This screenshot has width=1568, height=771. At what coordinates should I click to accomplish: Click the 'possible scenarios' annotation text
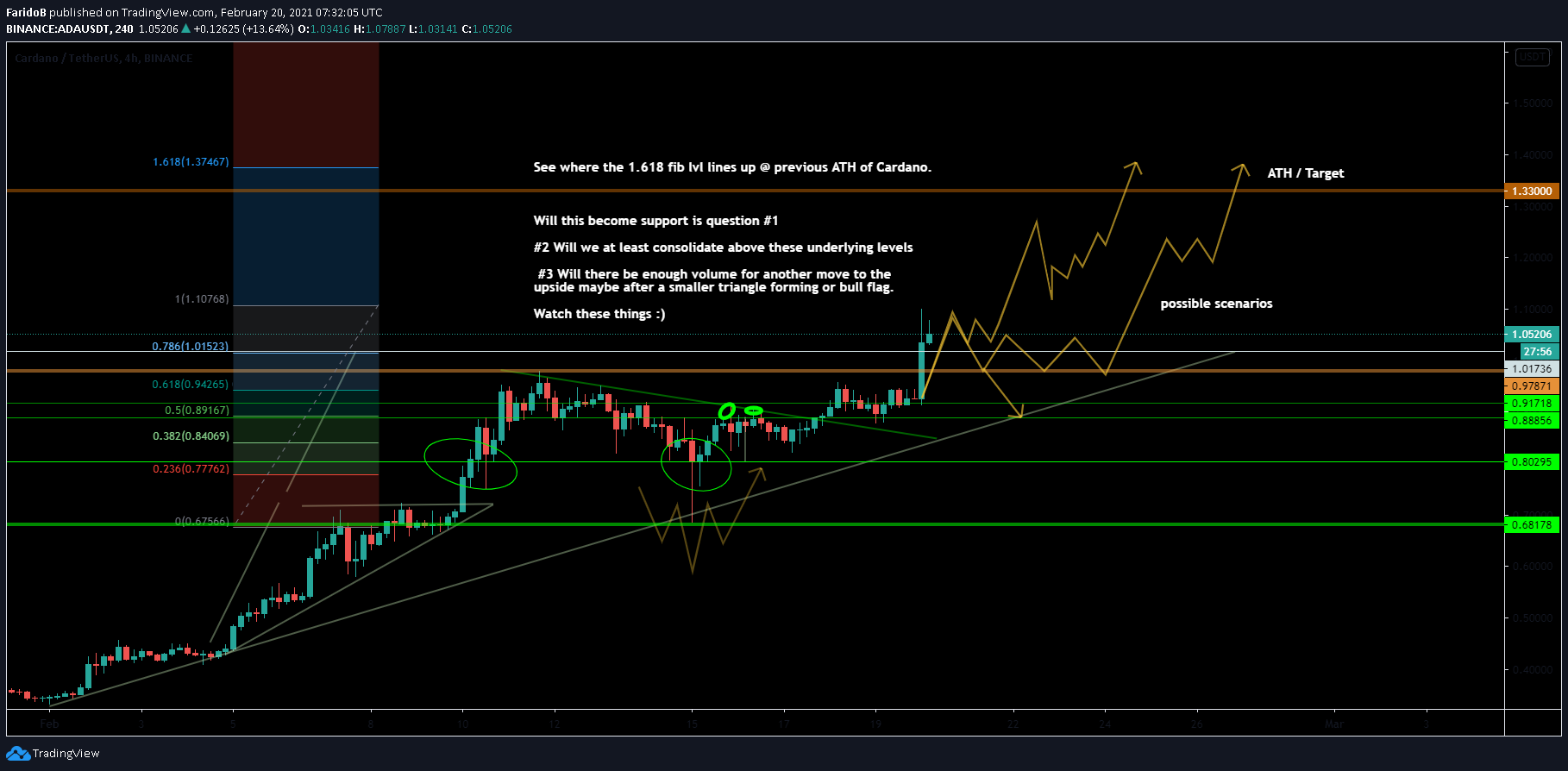(x=1216, y=304)
